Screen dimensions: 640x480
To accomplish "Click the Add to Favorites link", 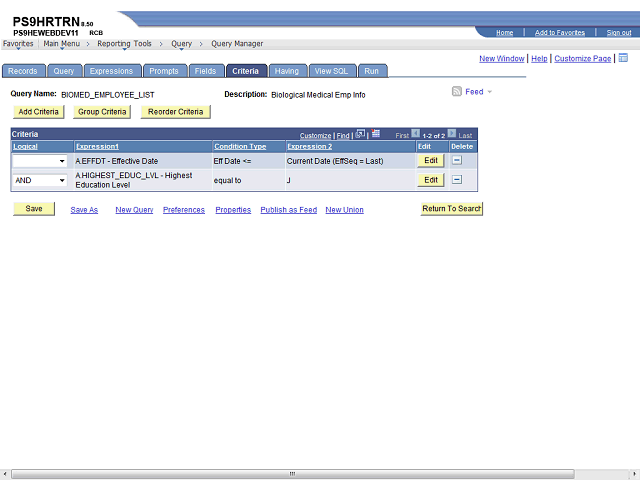I will [x=560, y=33].
